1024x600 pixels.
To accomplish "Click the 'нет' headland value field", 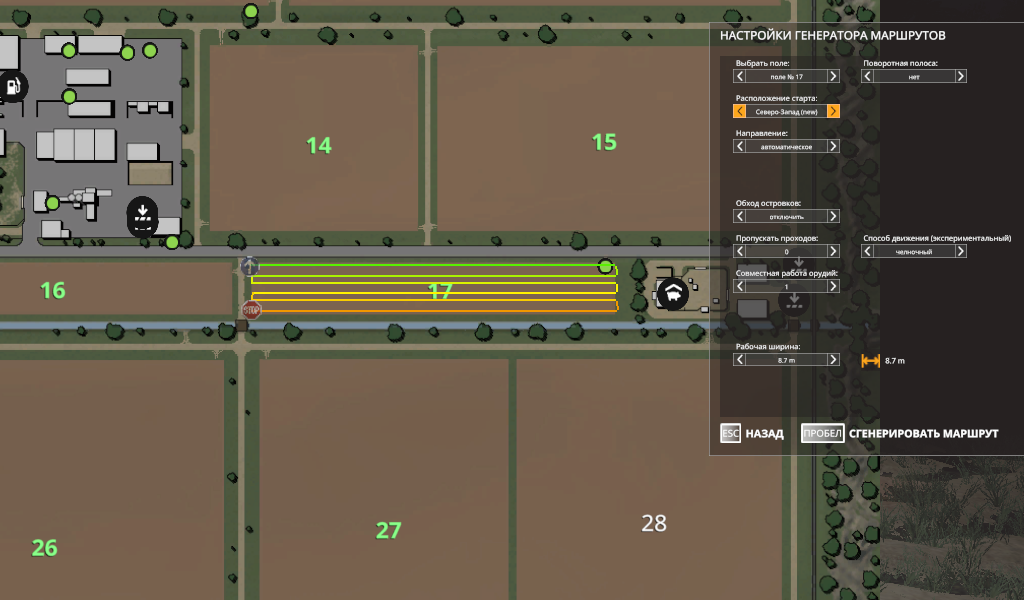I will coord(914,76).
